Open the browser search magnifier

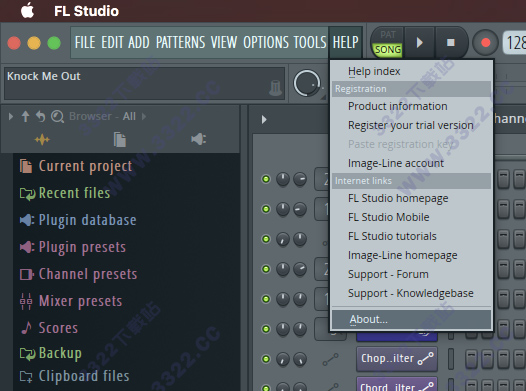coord(57,116)
